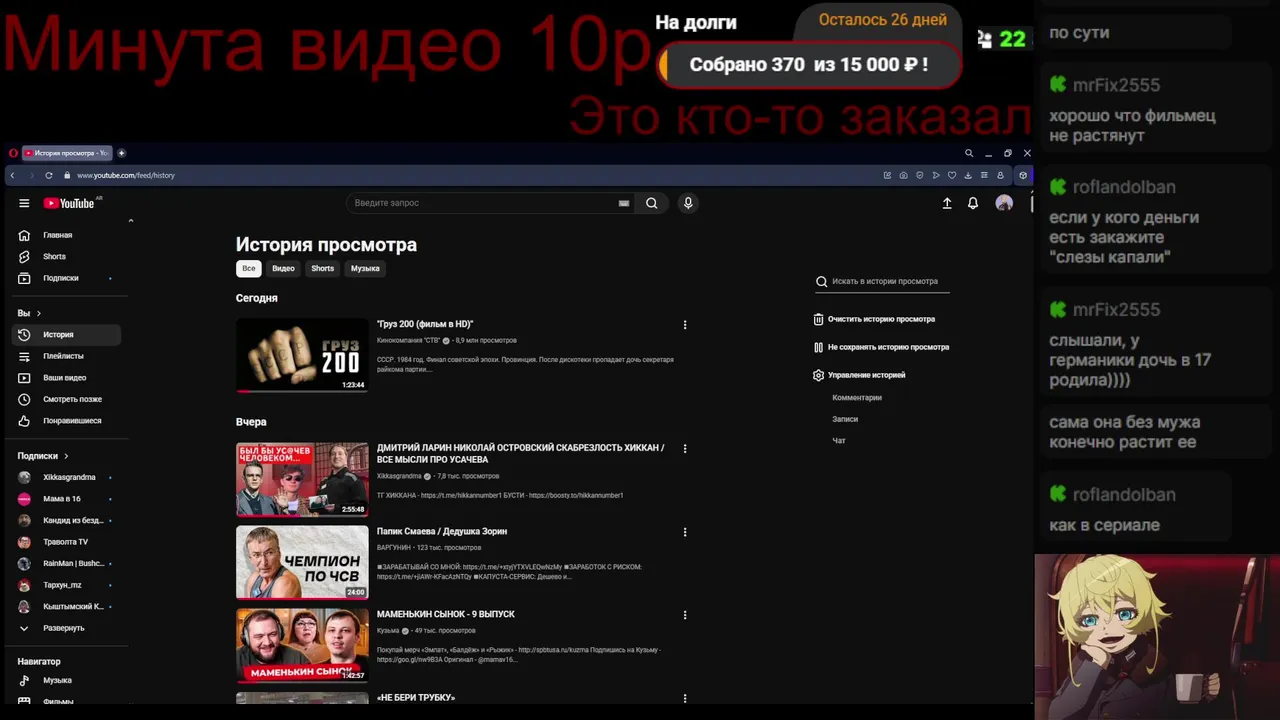Open the Дмитрий Ларин video title

pos(520,454)
